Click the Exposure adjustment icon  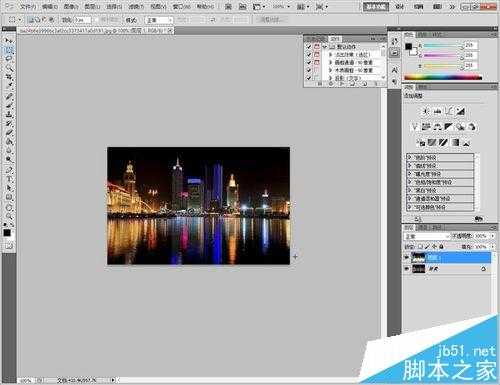[461, 111]
